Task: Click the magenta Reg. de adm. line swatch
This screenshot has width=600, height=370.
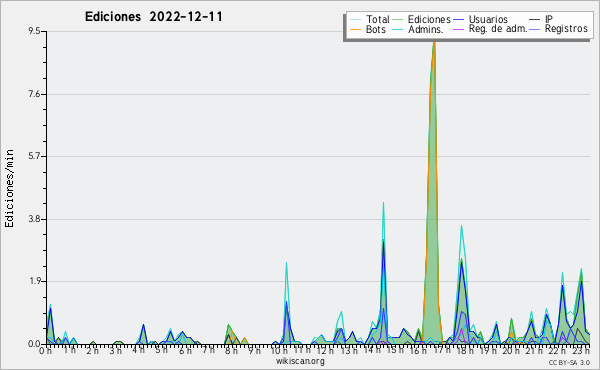Action: pyautogui.click(x=458, y=29)
